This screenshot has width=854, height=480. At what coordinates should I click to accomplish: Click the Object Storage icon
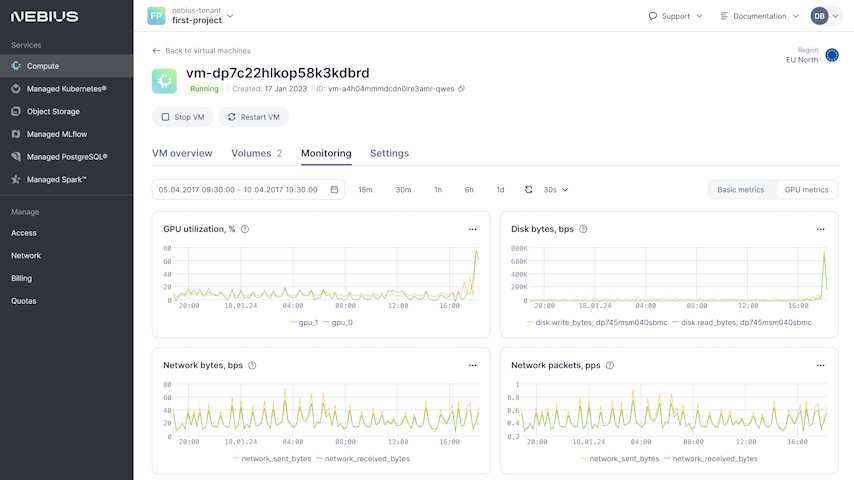point(16,111)
